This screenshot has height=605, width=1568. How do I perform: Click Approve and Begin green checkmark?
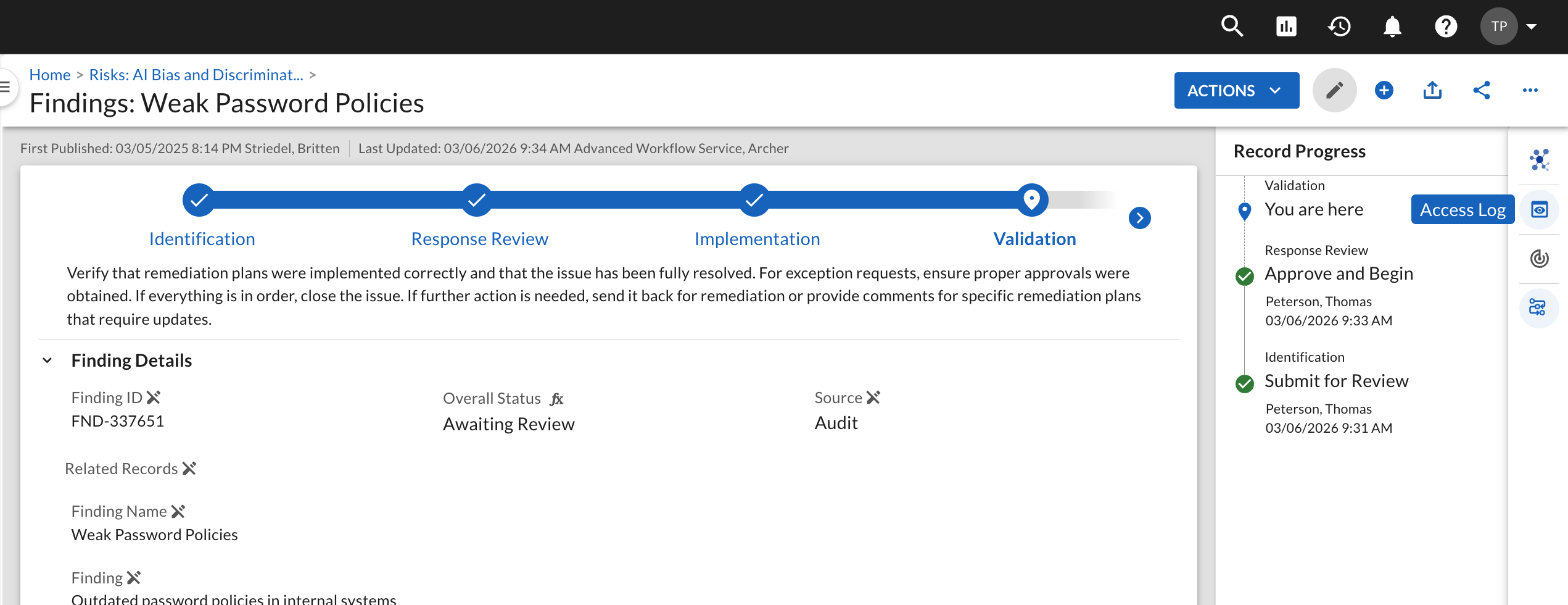[x=1245, y=277]
